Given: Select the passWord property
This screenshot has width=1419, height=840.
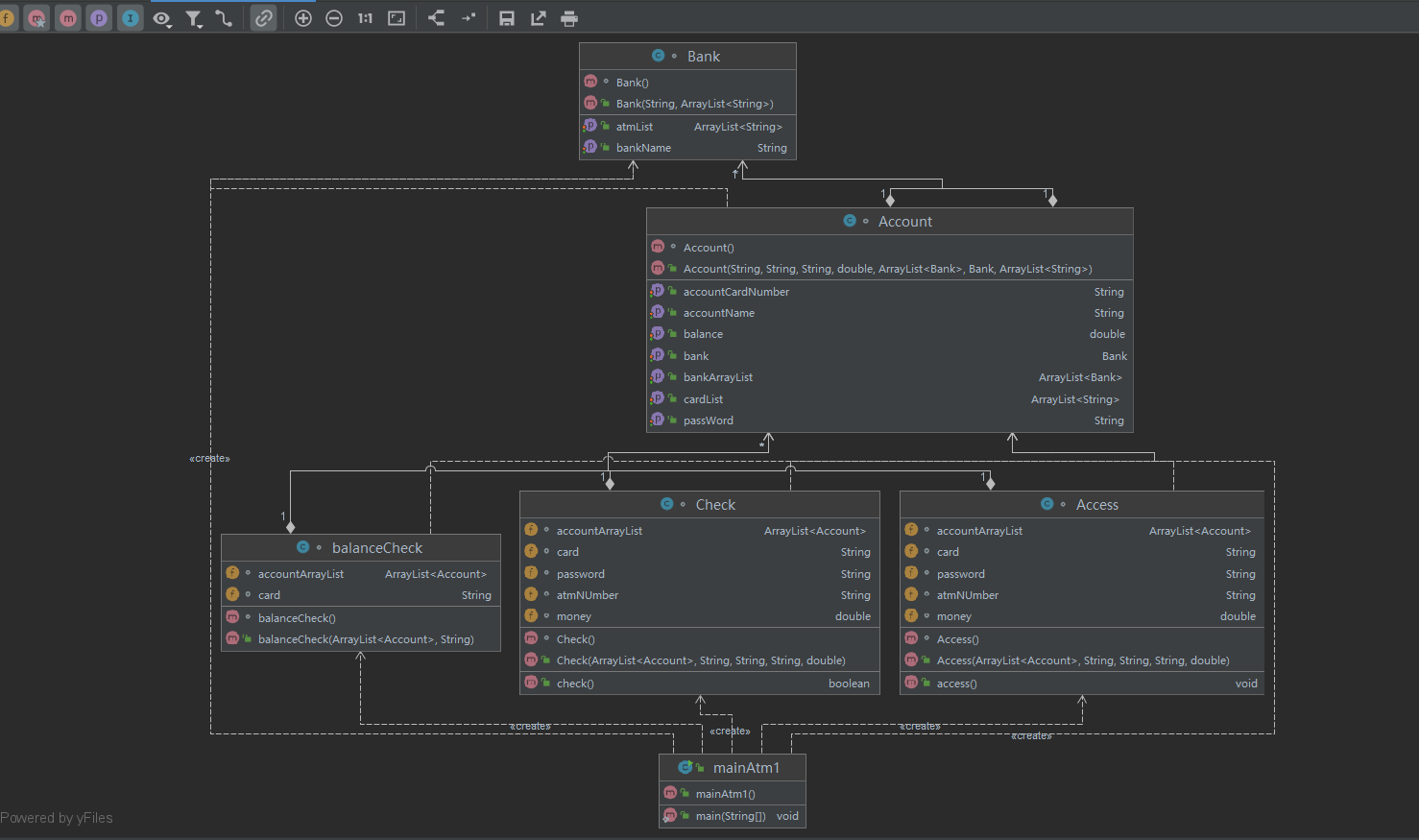Looking at the screenshot, I should pos(890,420).
